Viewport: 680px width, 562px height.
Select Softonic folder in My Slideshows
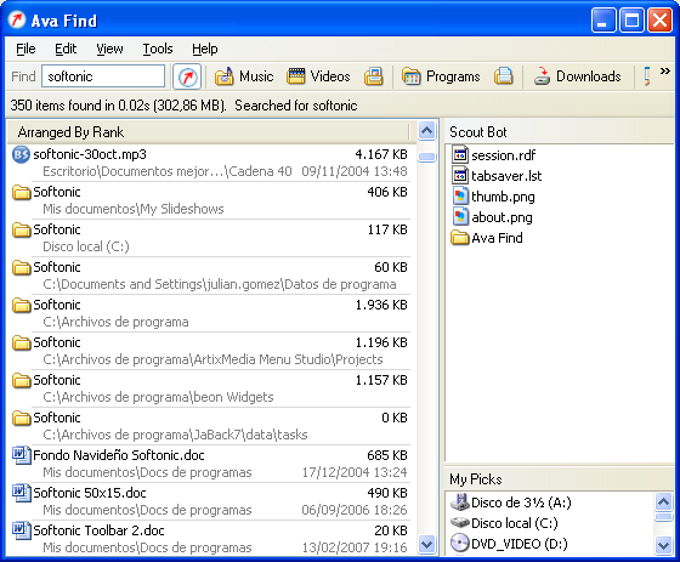pos(210,200)
